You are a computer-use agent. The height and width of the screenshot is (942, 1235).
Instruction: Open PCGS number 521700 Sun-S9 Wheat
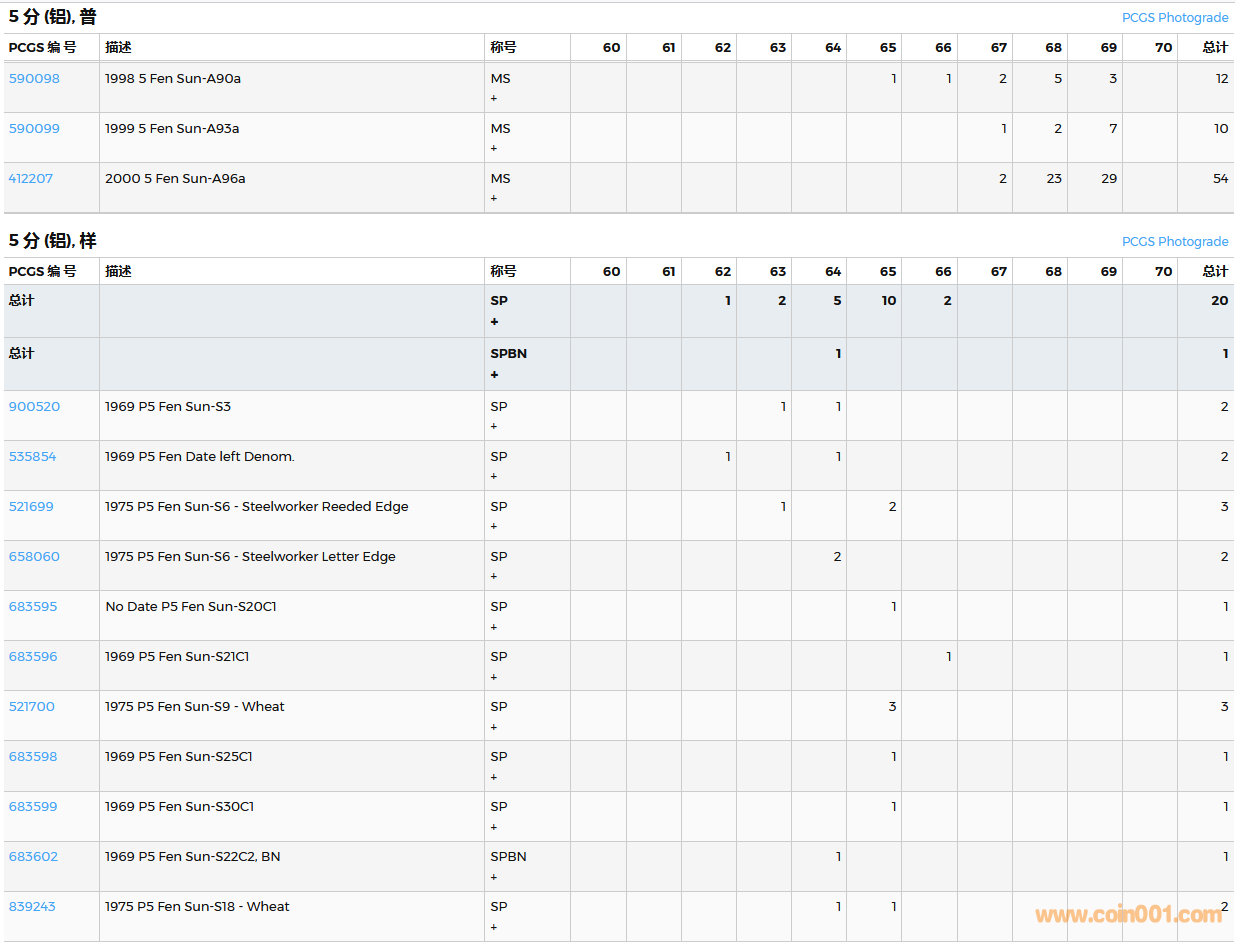(x=32, y=706)
